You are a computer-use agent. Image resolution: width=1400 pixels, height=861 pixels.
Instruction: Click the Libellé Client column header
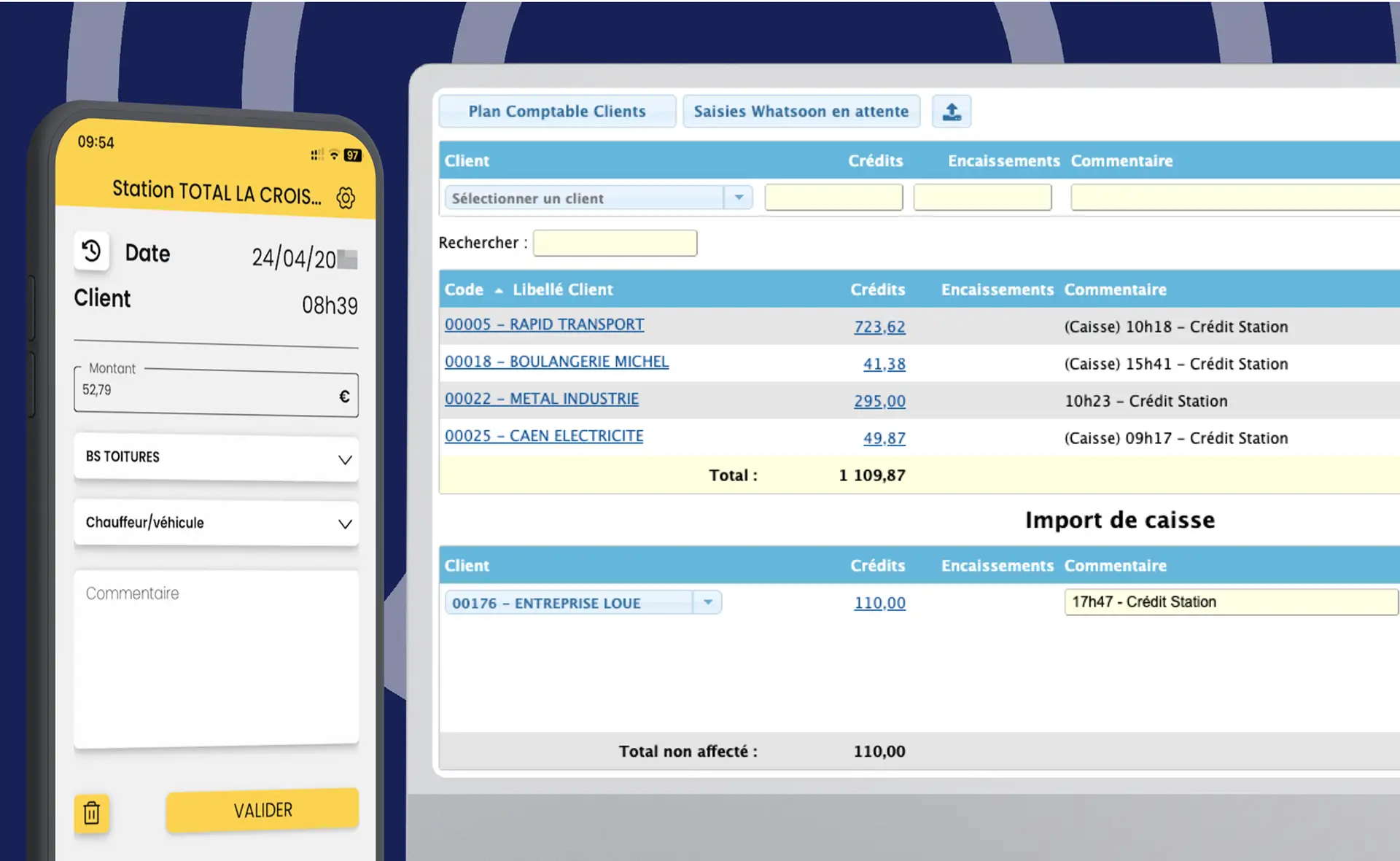click(562, 289)
